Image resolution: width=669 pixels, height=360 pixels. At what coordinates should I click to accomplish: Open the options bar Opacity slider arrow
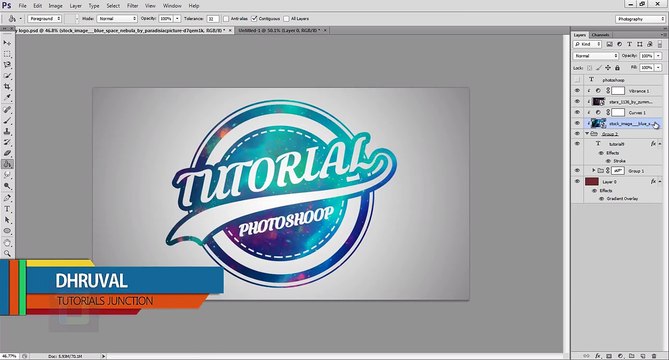pyautogui.click(x=177, y=19)
